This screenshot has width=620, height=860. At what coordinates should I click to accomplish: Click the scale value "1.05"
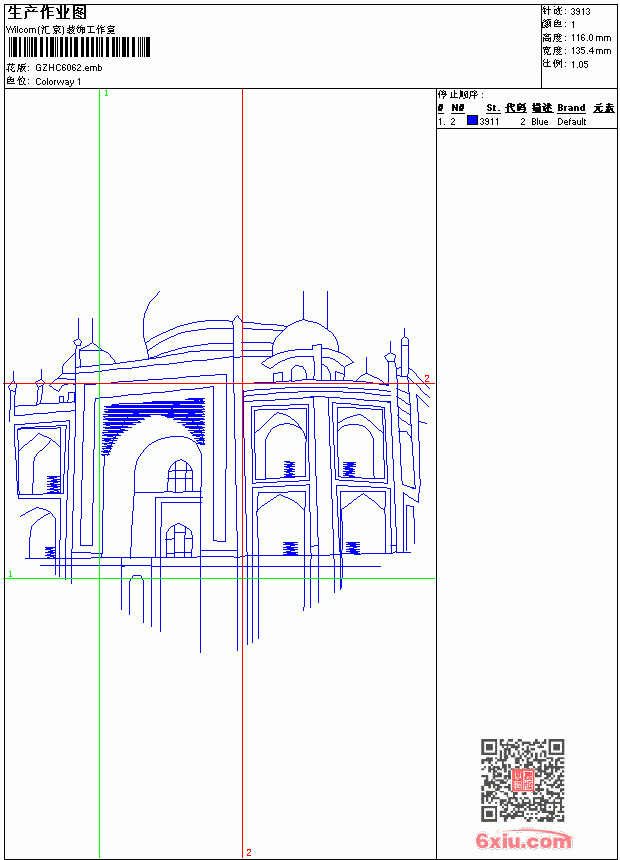[579, 64]
